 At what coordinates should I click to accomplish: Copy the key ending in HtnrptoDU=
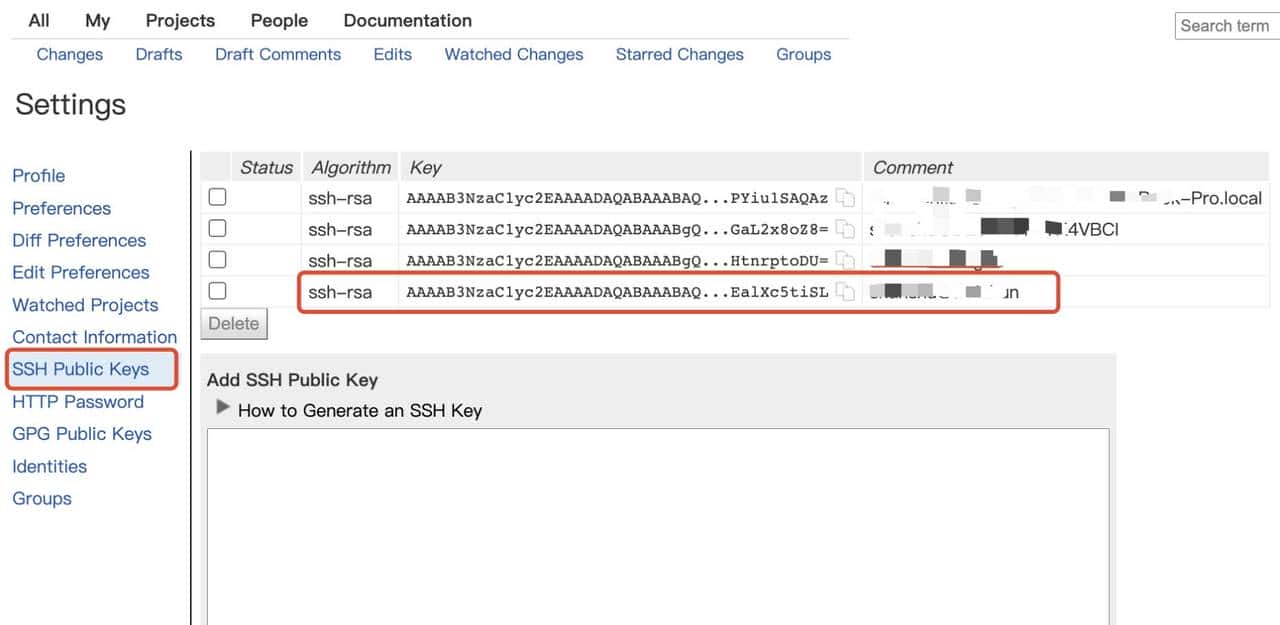(x=845, y=260)
